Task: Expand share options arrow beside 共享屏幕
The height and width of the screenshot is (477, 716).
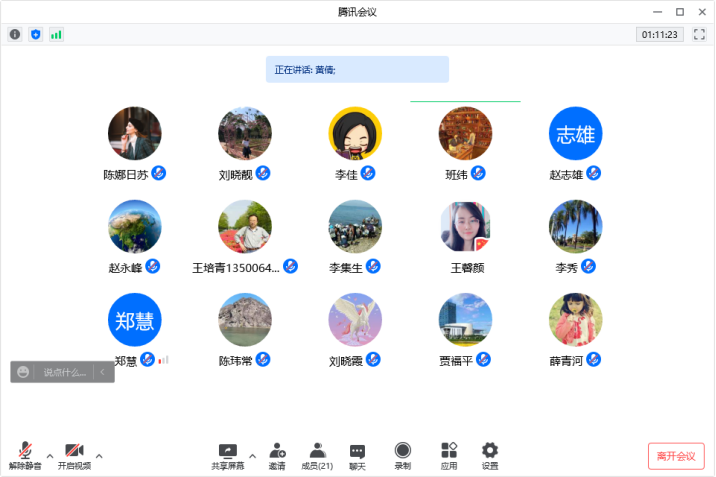Action: (x=252, y=456)
